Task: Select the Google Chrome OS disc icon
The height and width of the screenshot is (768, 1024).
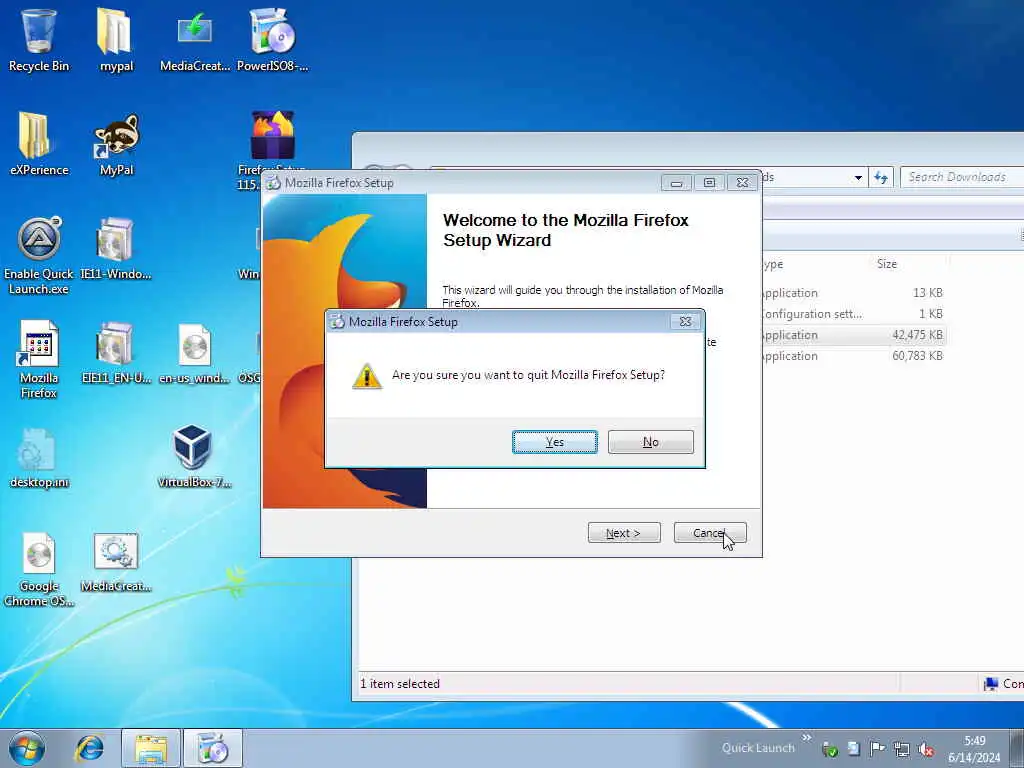Action: click(x=39, y=569)
